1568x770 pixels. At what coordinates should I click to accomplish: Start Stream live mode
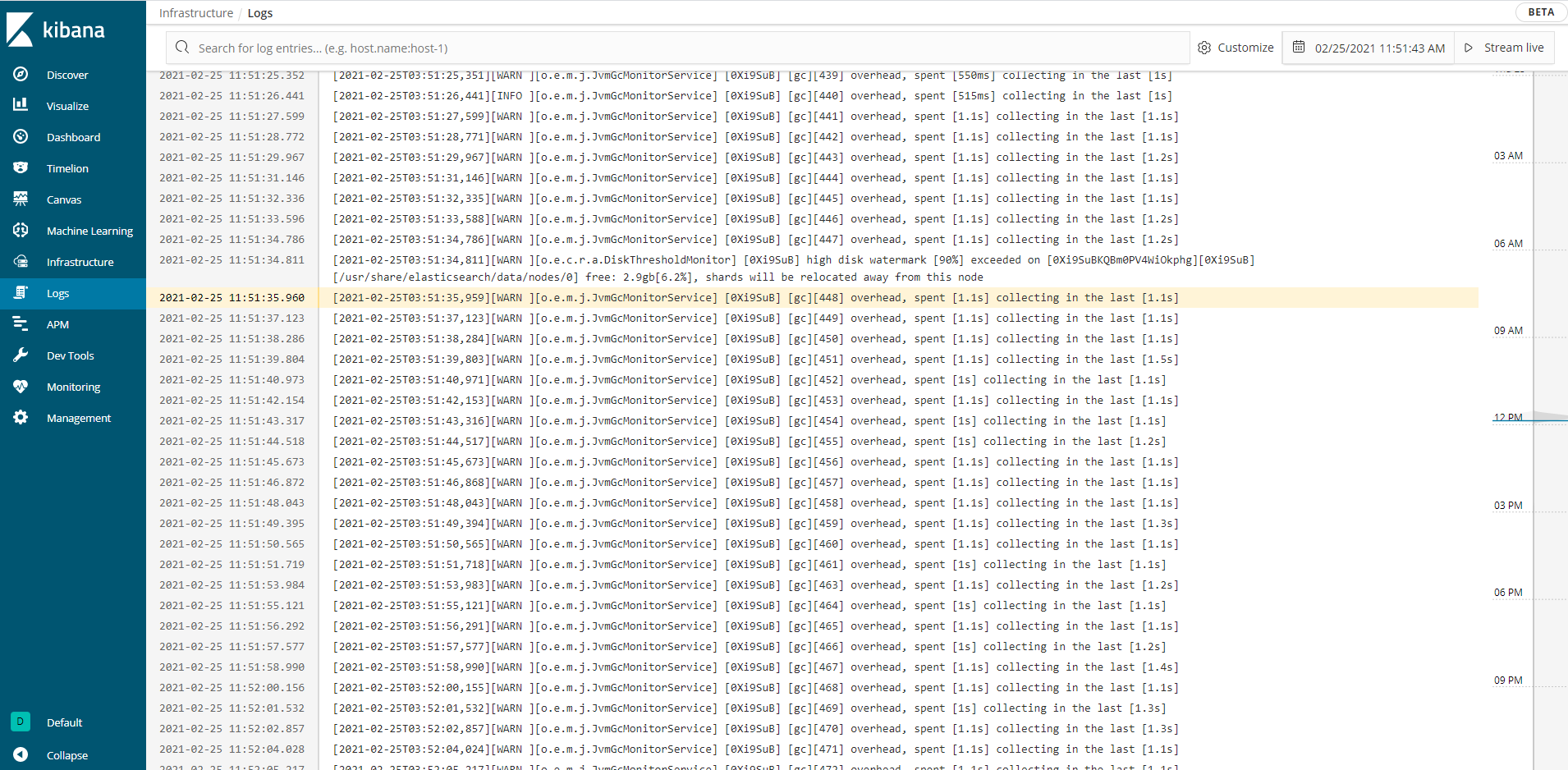tap(1504, 48)
